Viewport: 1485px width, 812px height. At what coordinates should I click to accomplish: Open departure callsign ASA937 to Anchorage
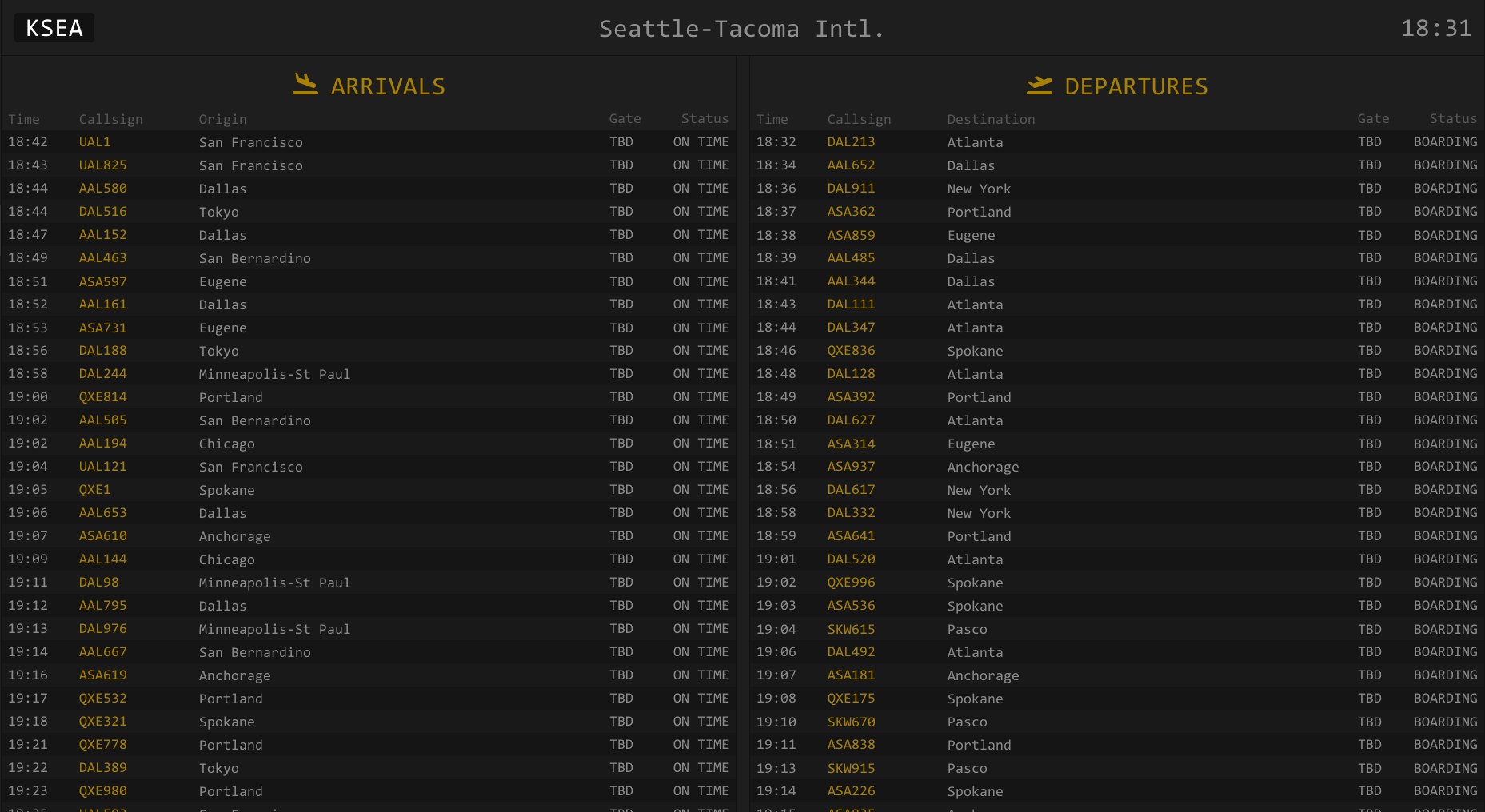pyautogui.click(x=851, y=467)
